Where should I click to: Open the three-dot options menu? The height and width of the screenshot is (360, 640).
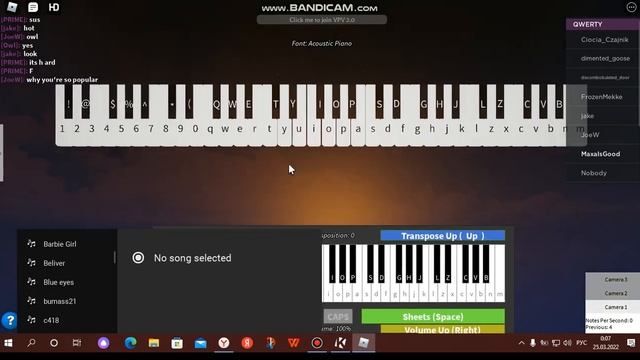pyautogui.click(x=631, y=7)
